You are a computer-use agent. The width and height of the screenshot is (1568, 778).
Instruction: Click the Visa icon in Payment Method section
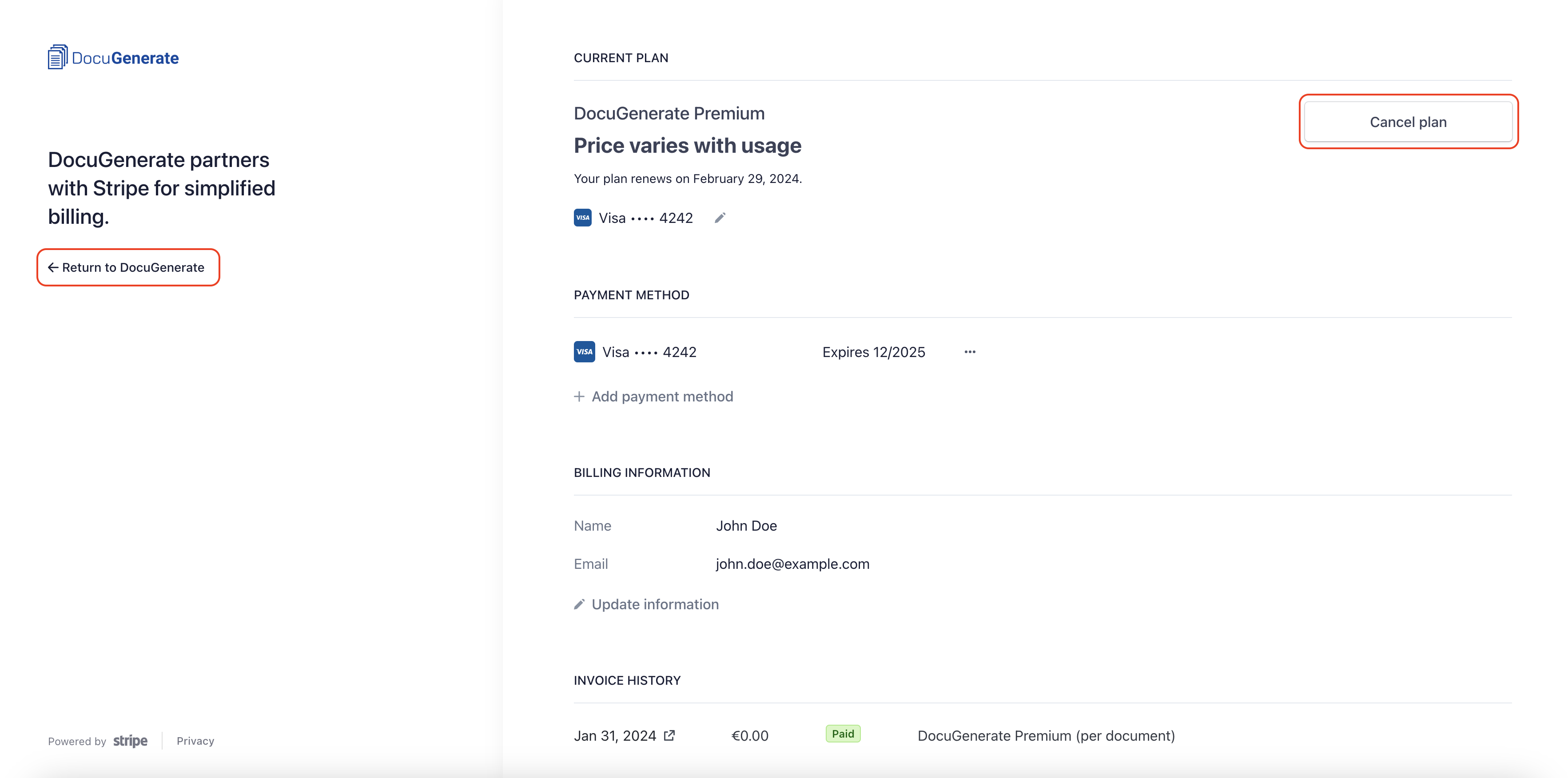coord(585,352)
